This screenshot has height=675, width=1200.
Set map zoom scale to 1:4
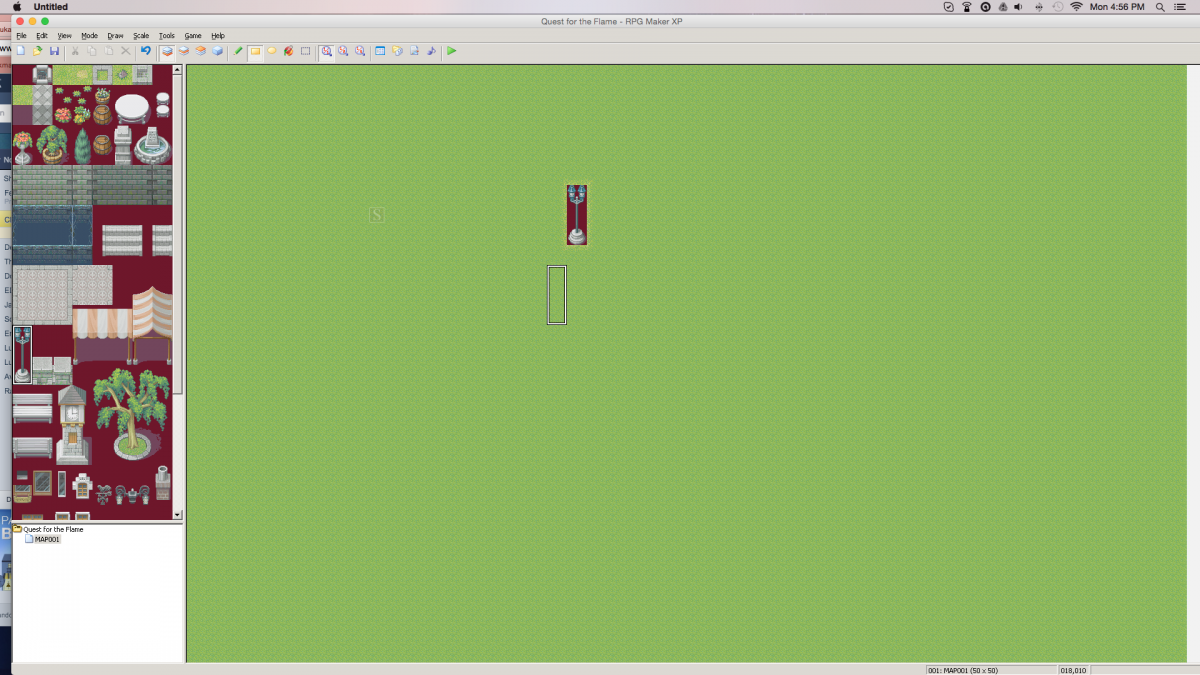tap(360, 51)
